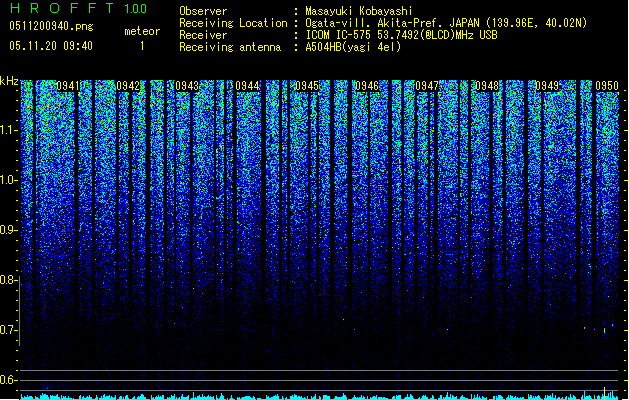
Task: Click the 0.6 kHz axis label
Action: pos(9,380)
